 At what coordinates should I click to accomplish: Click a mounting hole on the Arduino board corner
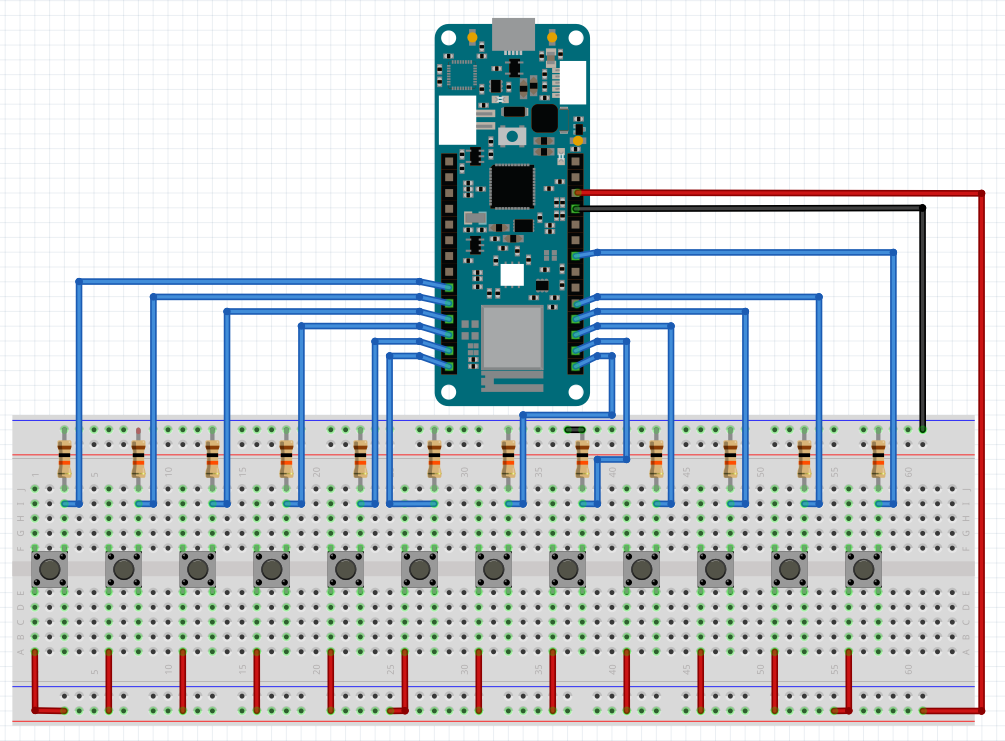coord(447,38)
